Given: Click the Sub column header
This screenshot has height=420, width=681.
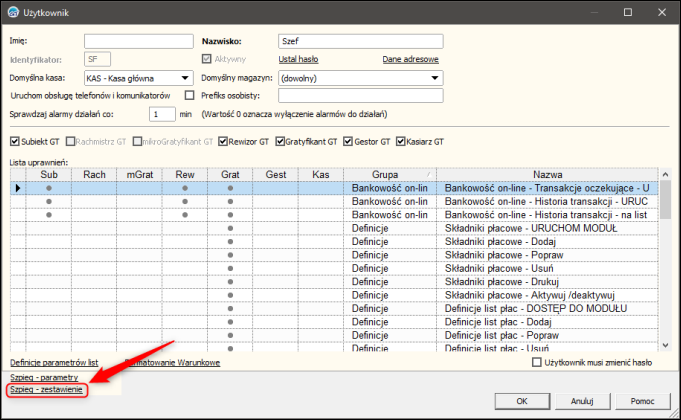Looking at the screenshot, I should 48,174.
